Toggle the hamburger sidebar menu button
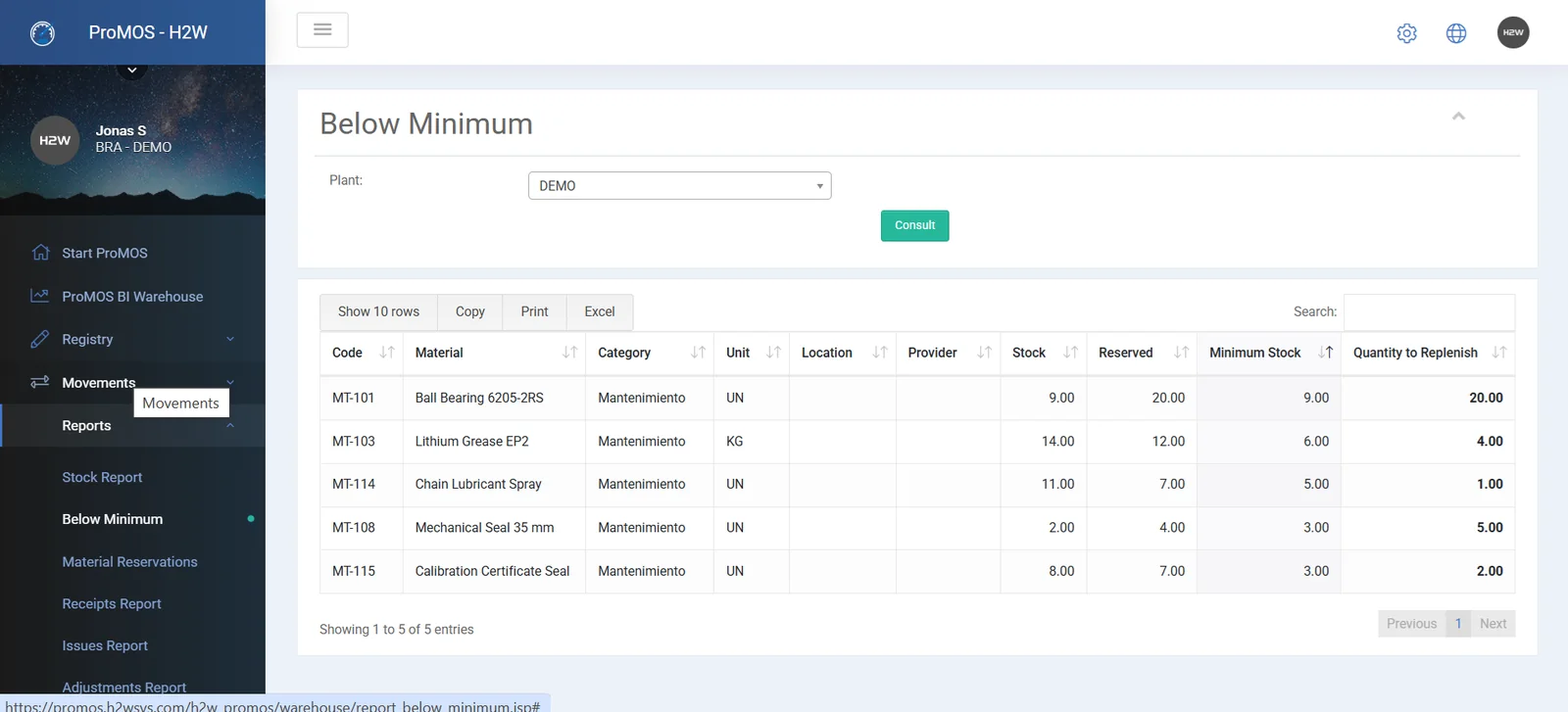 (322, 30)
